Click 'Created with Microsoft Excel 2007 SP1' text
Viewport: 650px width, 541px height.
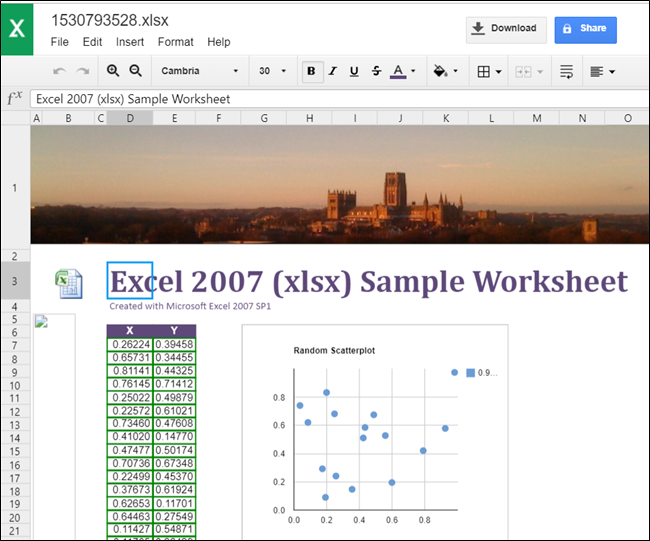190,306
